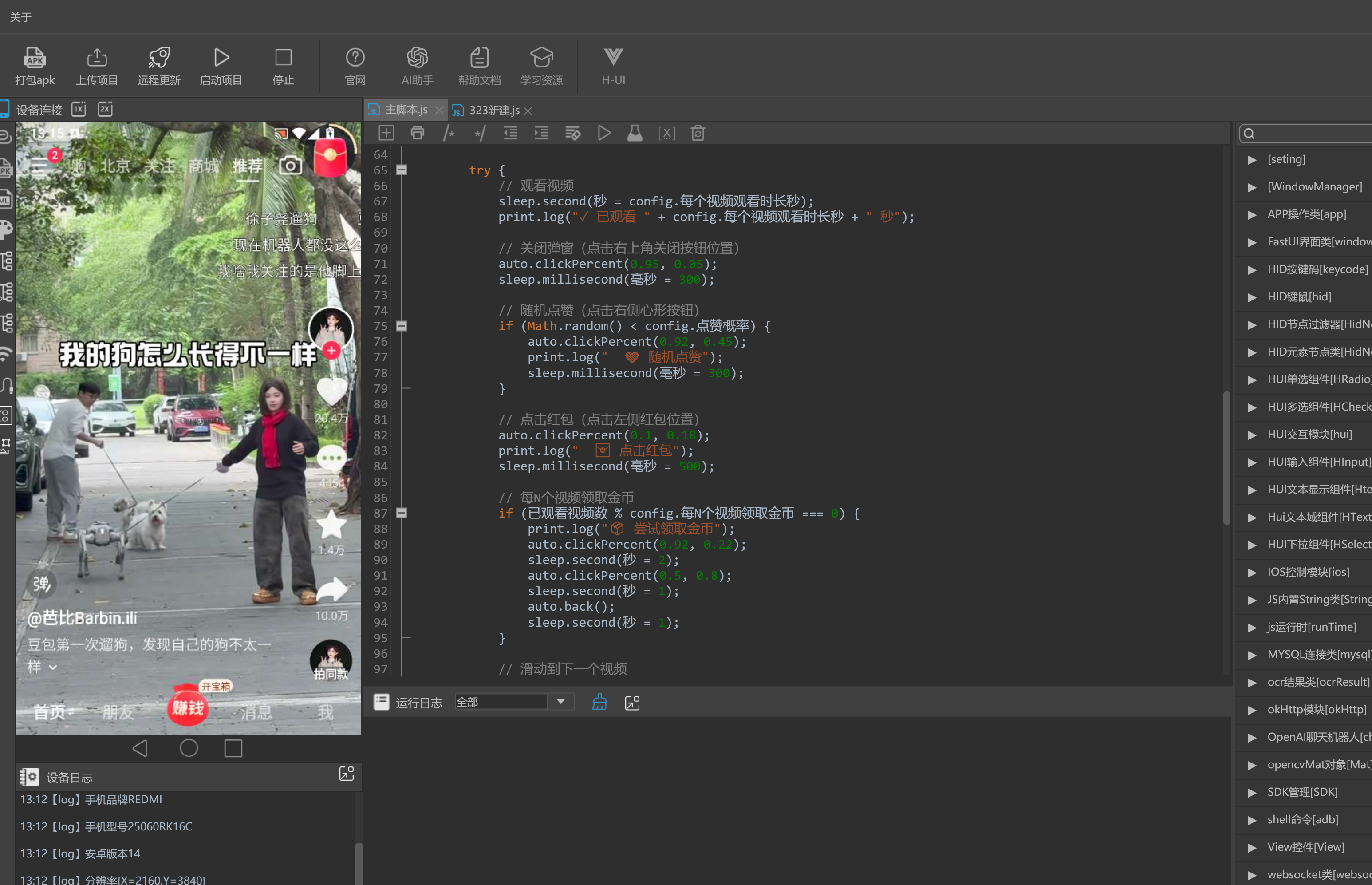Expand the [seting] tree node
The width and height of the screenshot is (1372, 885).
pos(1252,160)
